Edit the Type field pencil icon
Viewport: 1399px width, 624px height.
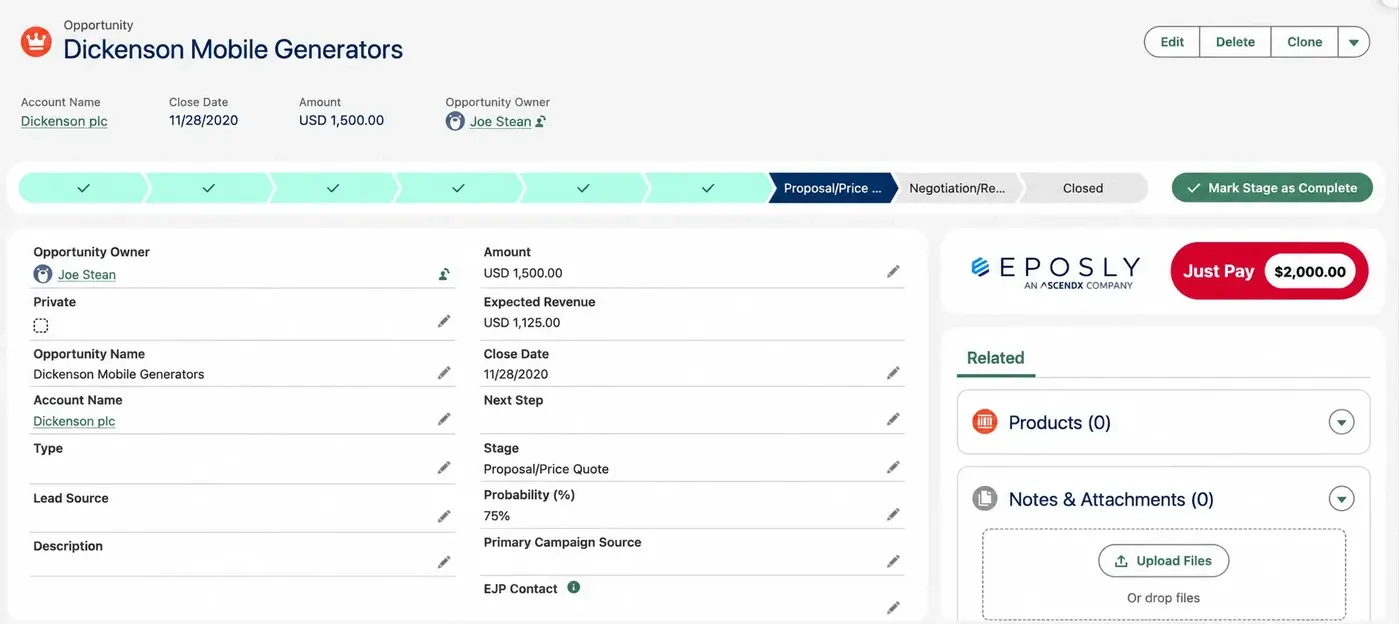pyautogui.click(x=444, y=467)
